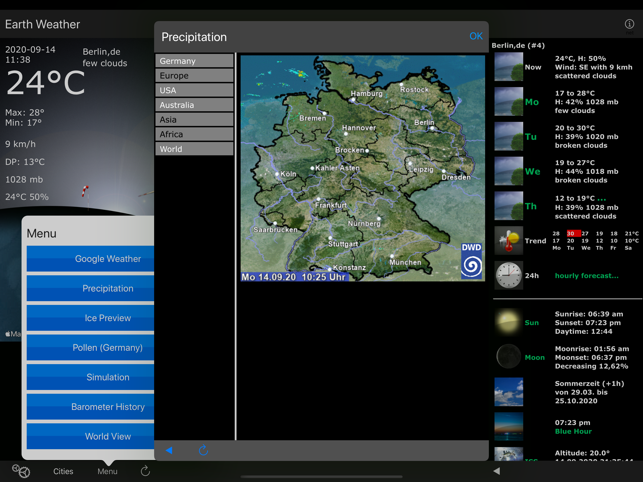This screenshot has height=482, width=643.
Task: Tap the Now weather thumbnail
Action: 508,67
